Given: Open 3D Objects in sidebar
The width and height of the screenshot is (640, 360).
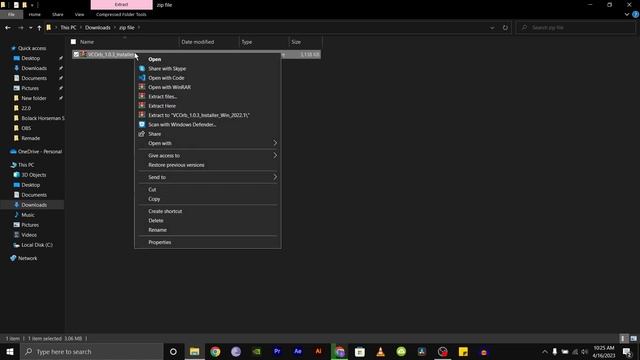Looking at the screenshot, I should (33, 175).
